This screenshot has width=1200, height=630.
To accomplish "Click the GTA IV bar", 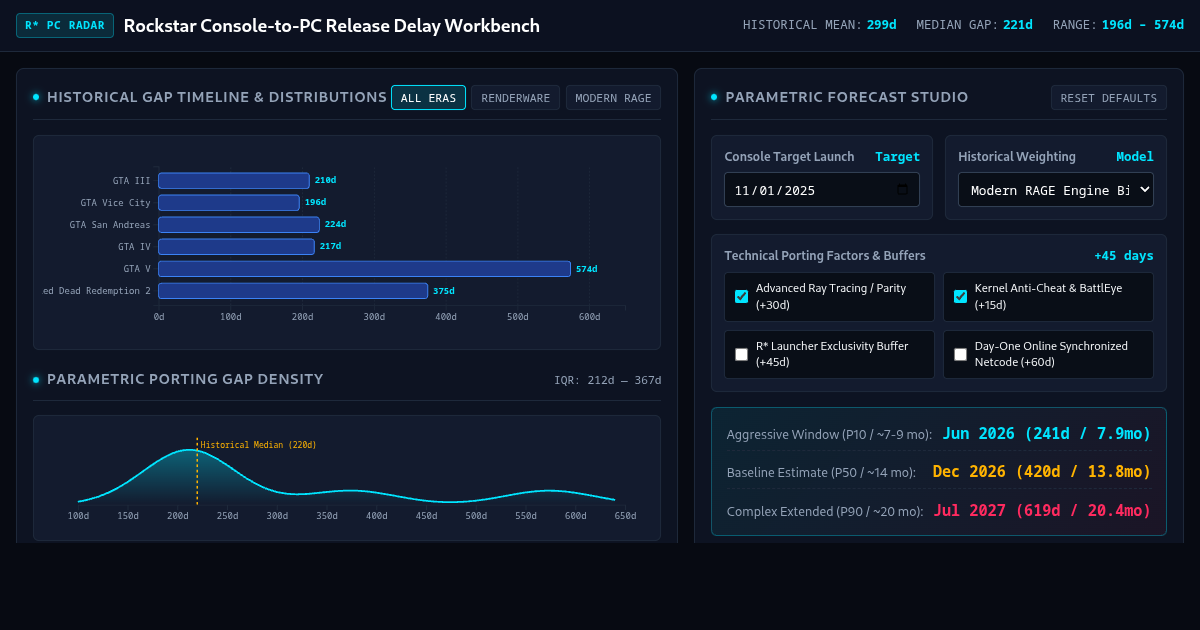I will [x=236, y=247].
